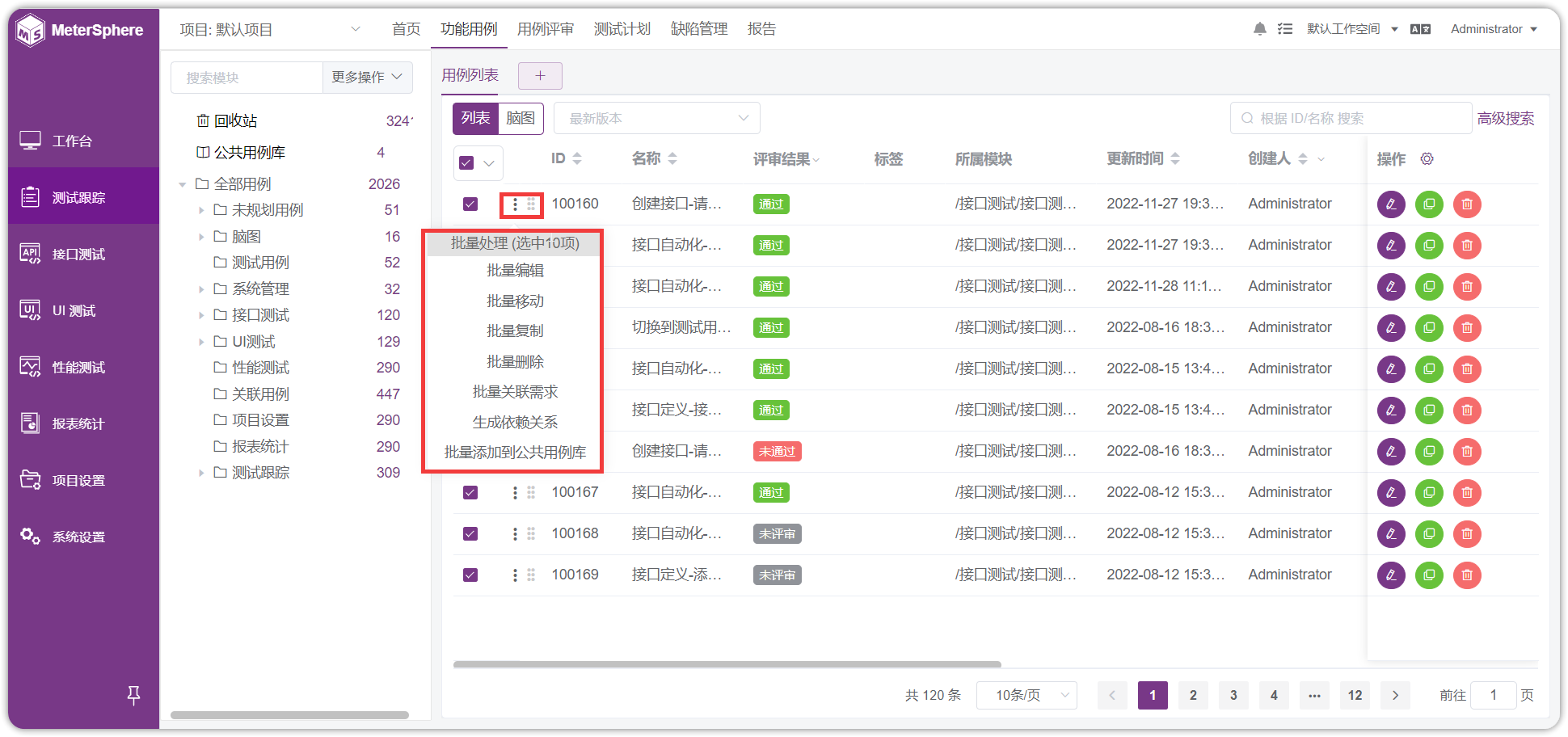Expand the 未规划用例 tree folder
1568x737 pixels.
(201, 210)
